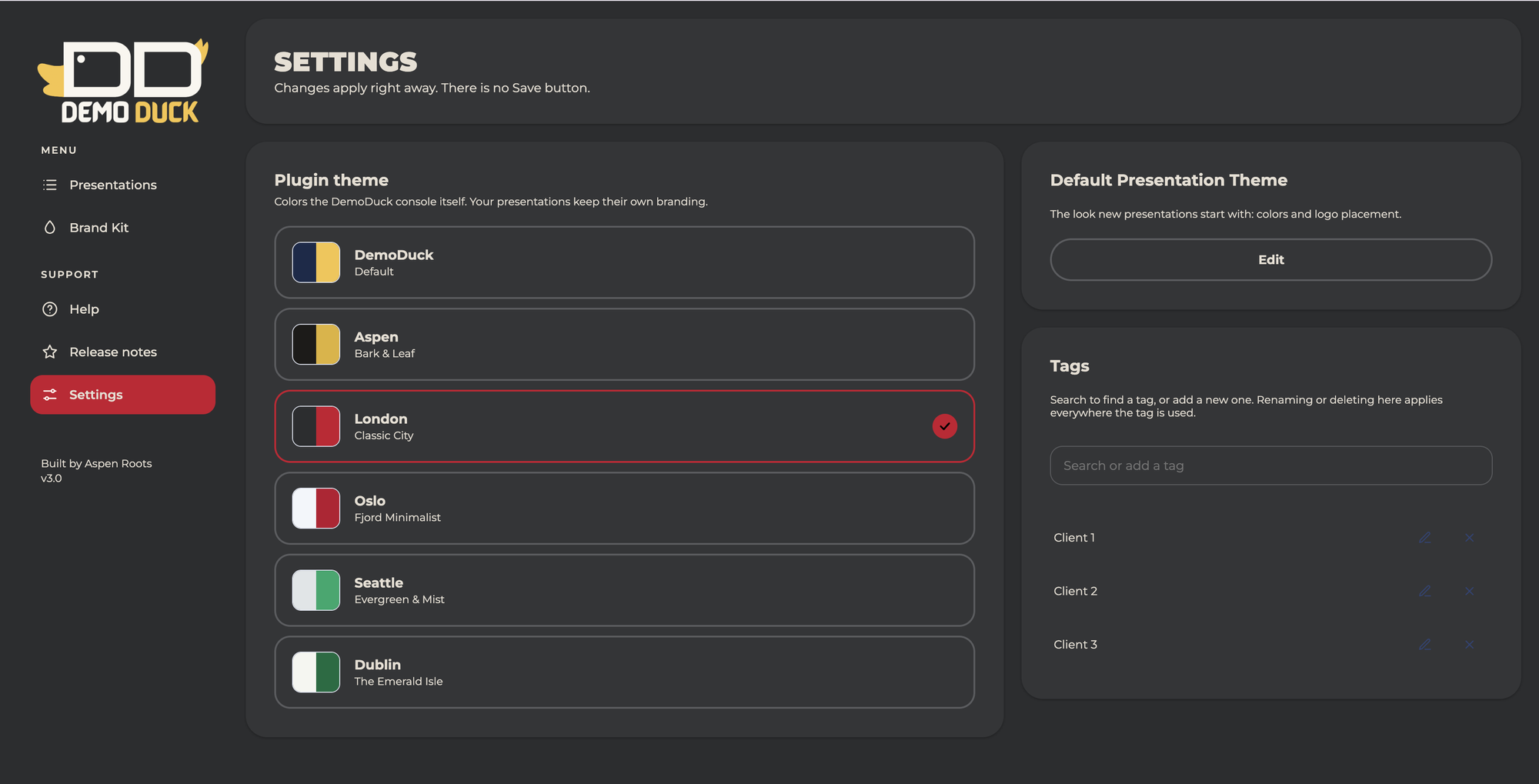Click the v3.0 version label
This screenshot has height=784, width=1539.
[52, 478]
